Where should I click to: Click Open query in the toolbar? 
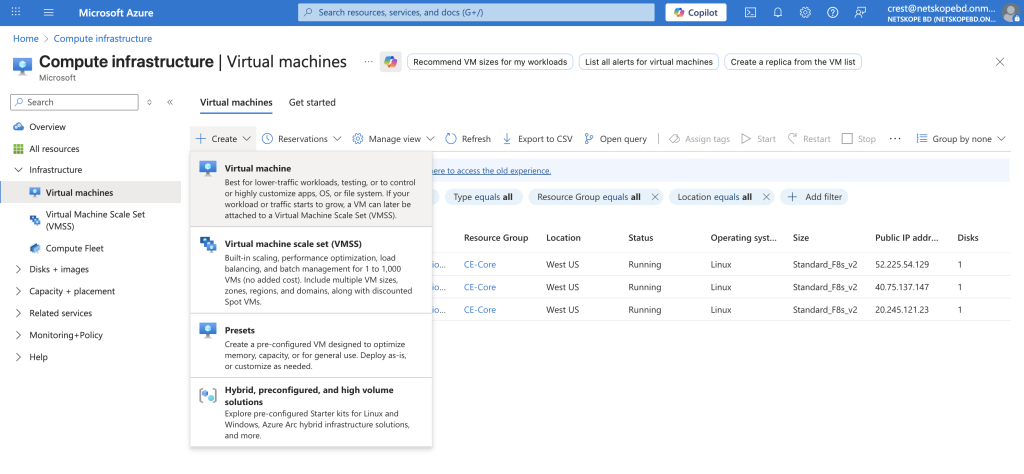point(615,138)
